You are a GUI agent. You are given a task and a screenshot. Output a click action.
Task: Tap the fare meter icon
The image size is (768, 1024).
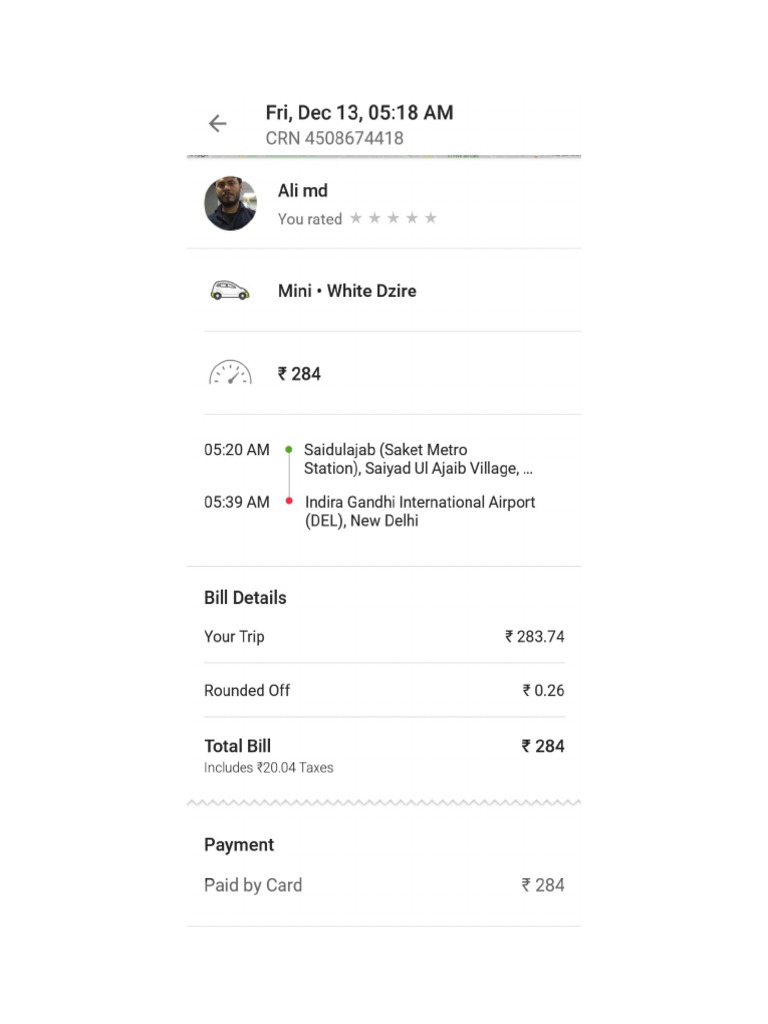coord(230,374)
